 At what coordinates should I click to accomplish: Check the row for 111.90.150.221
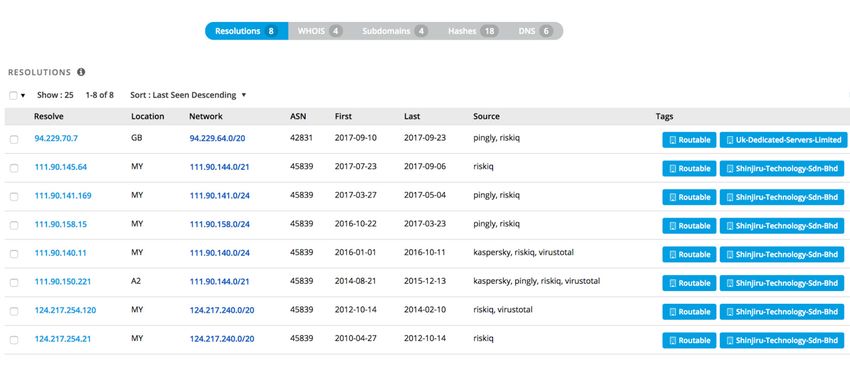[x=14, y=283]
